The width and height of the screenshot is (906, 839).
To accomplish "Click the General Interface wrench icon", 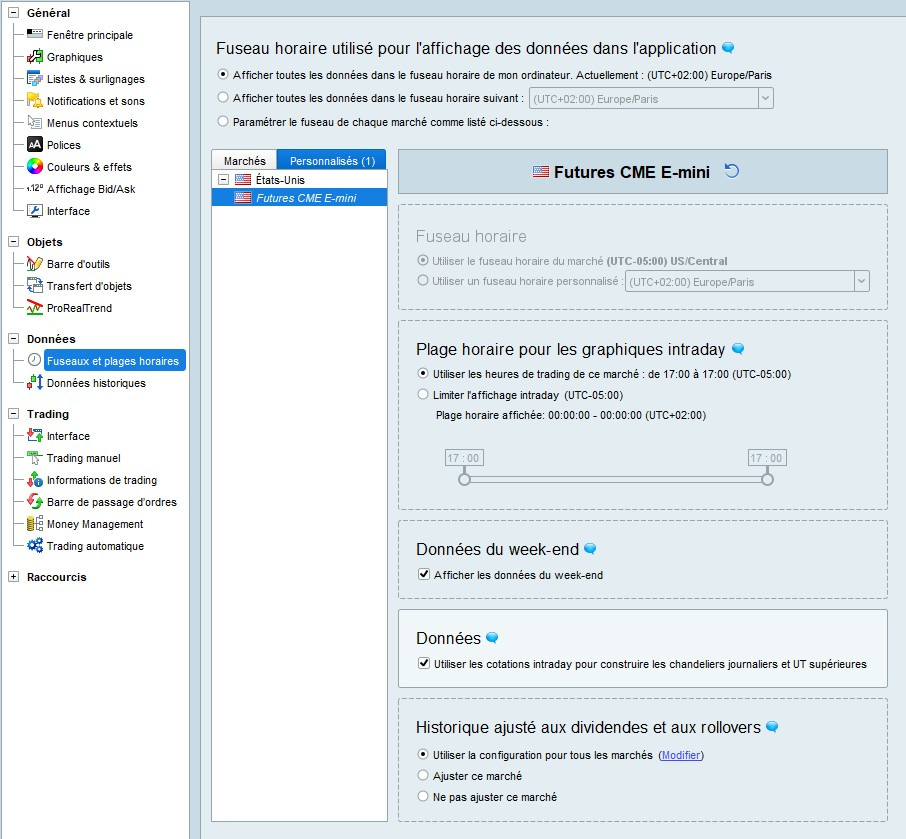I will tap(35, 210).
